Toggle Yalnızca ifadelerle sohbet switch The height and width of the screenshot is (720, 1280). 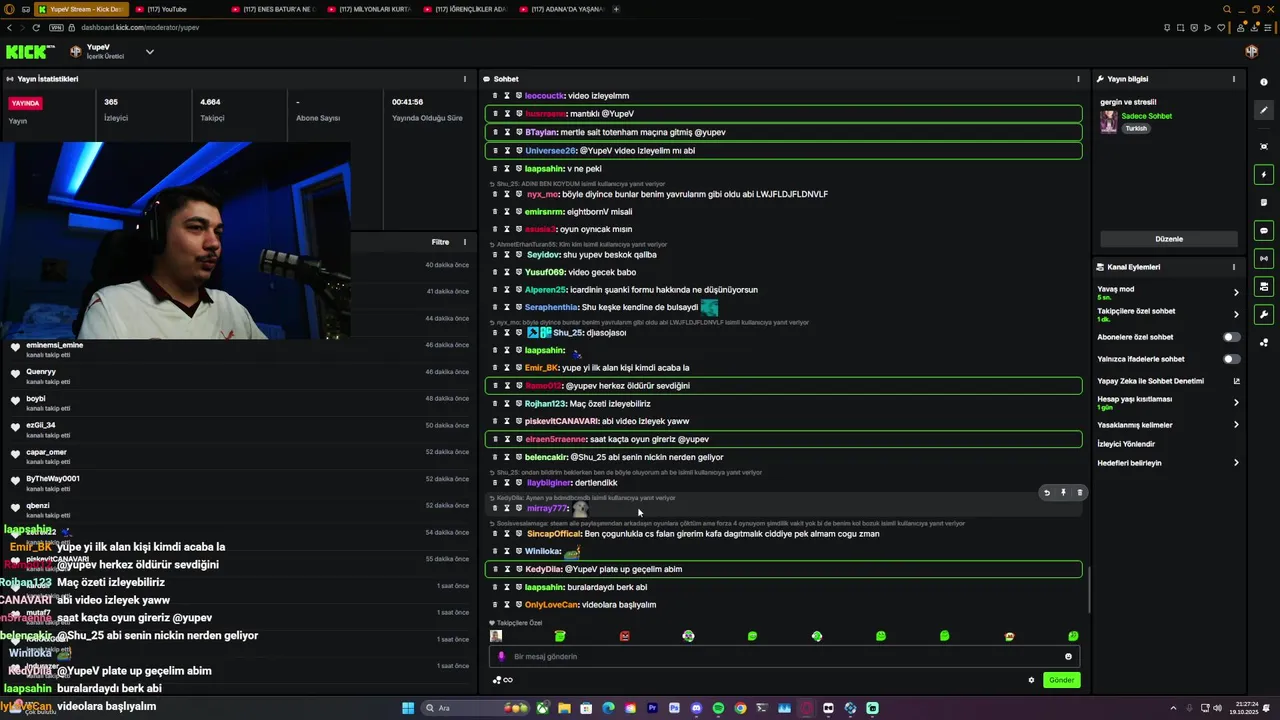pyautogui.click(x=1232, y=359)
